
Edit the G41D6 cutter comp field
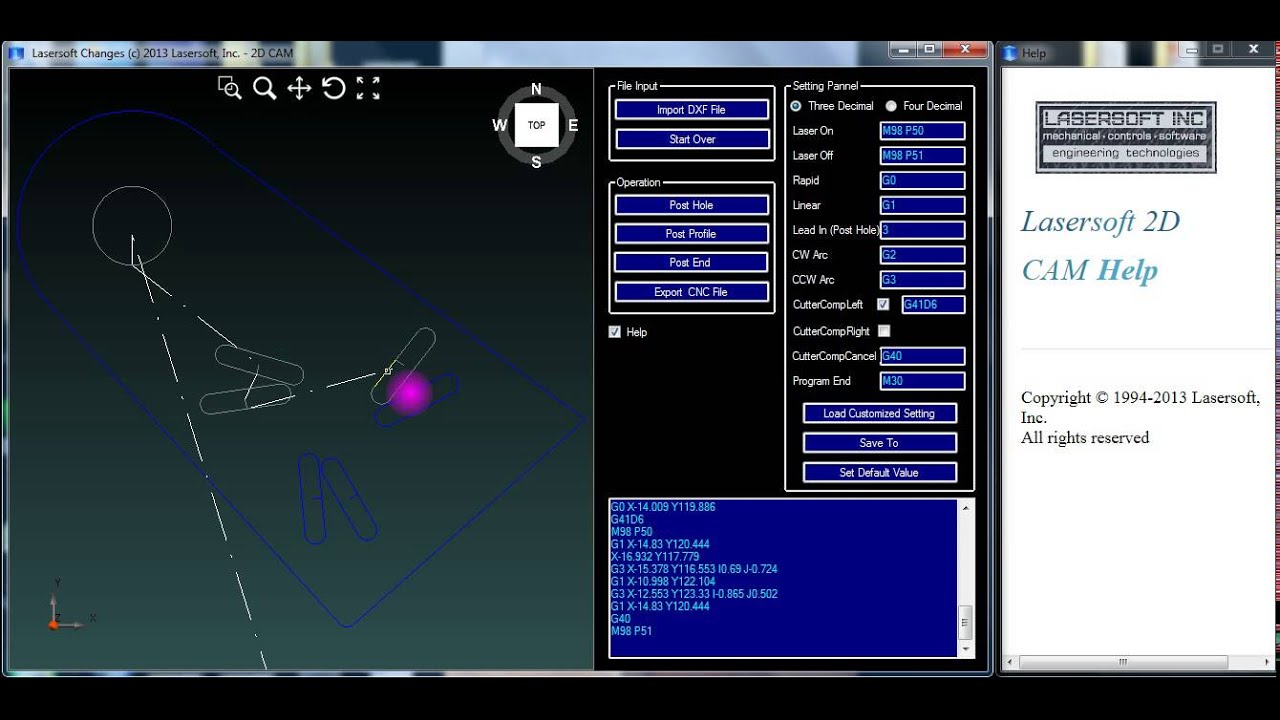(x=933, y=305)
